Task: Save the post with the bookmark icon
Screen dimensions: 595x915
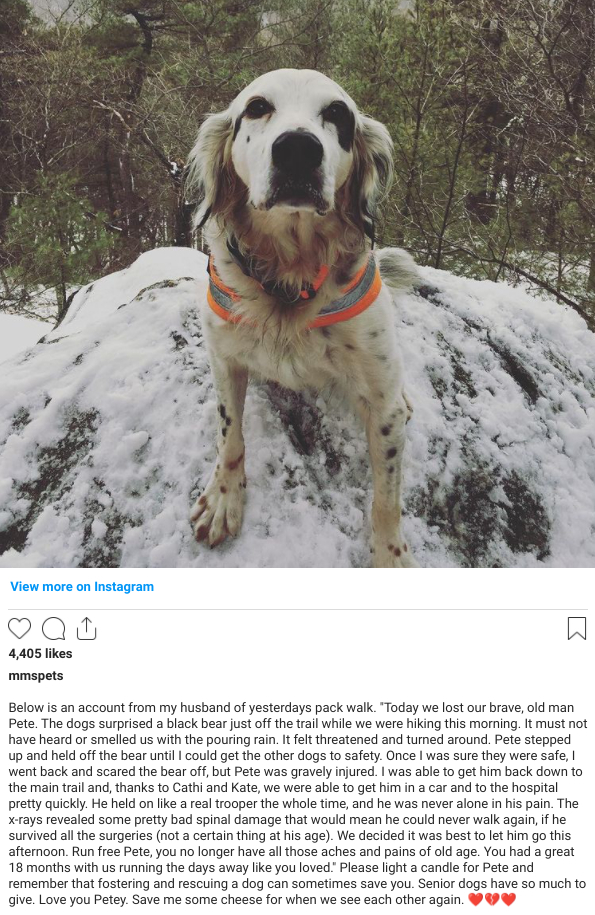Action: 576,628
